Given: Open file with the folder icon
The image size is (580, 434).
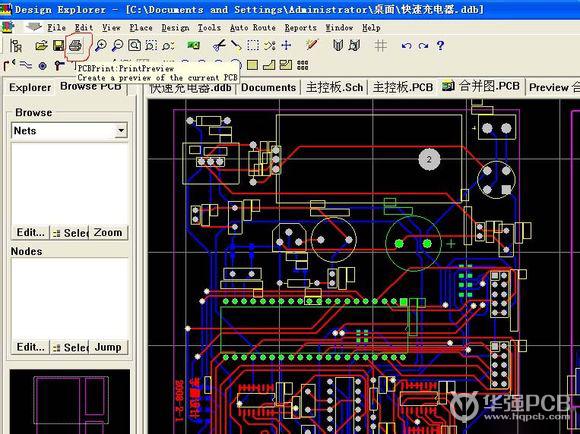Looking at the screenshot, I should 41,46.
